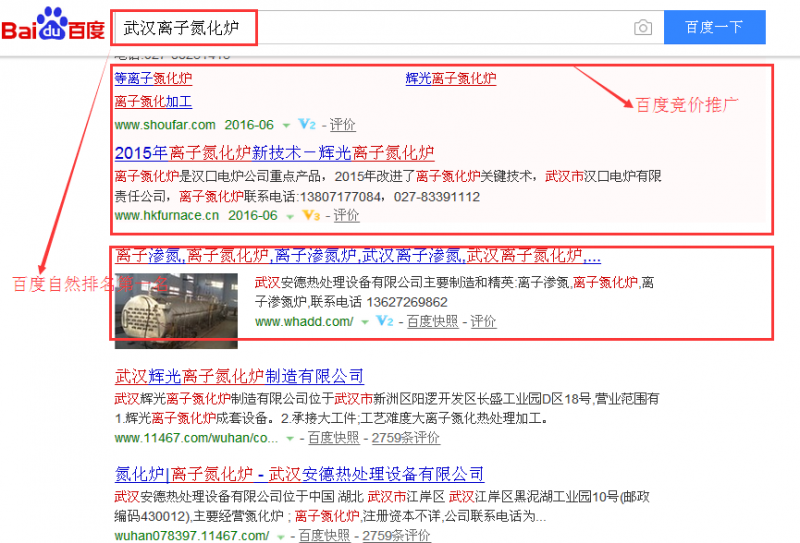Expand the dropdown arrow after www.hkfurnace.cn
800x543 pixels.
tap(290, 216)
